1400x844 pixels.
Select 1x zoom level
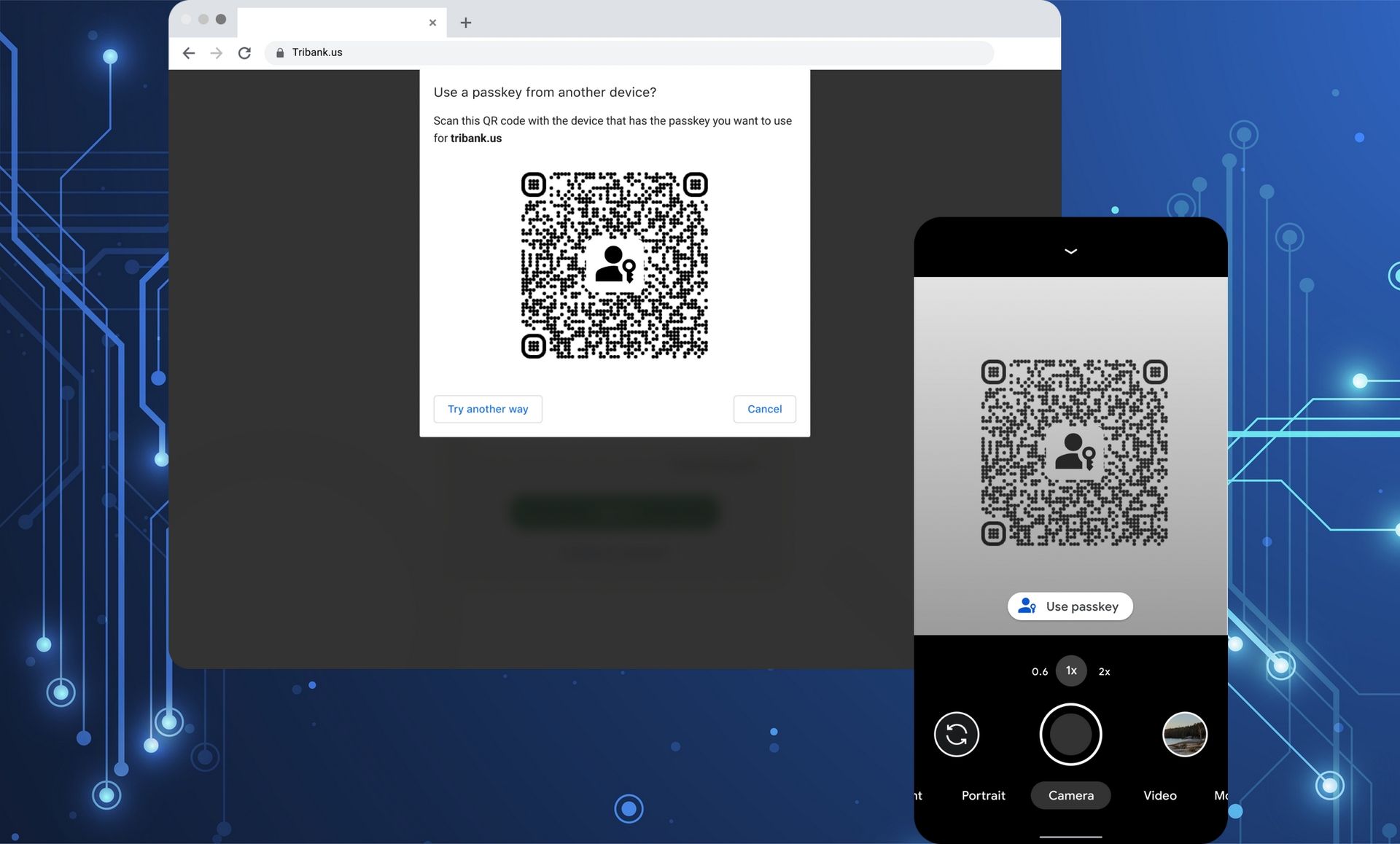[x=1071, y=671]
